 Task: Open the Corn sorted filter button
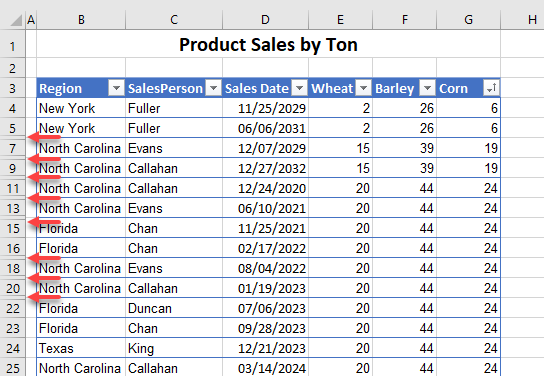(491, 88)
